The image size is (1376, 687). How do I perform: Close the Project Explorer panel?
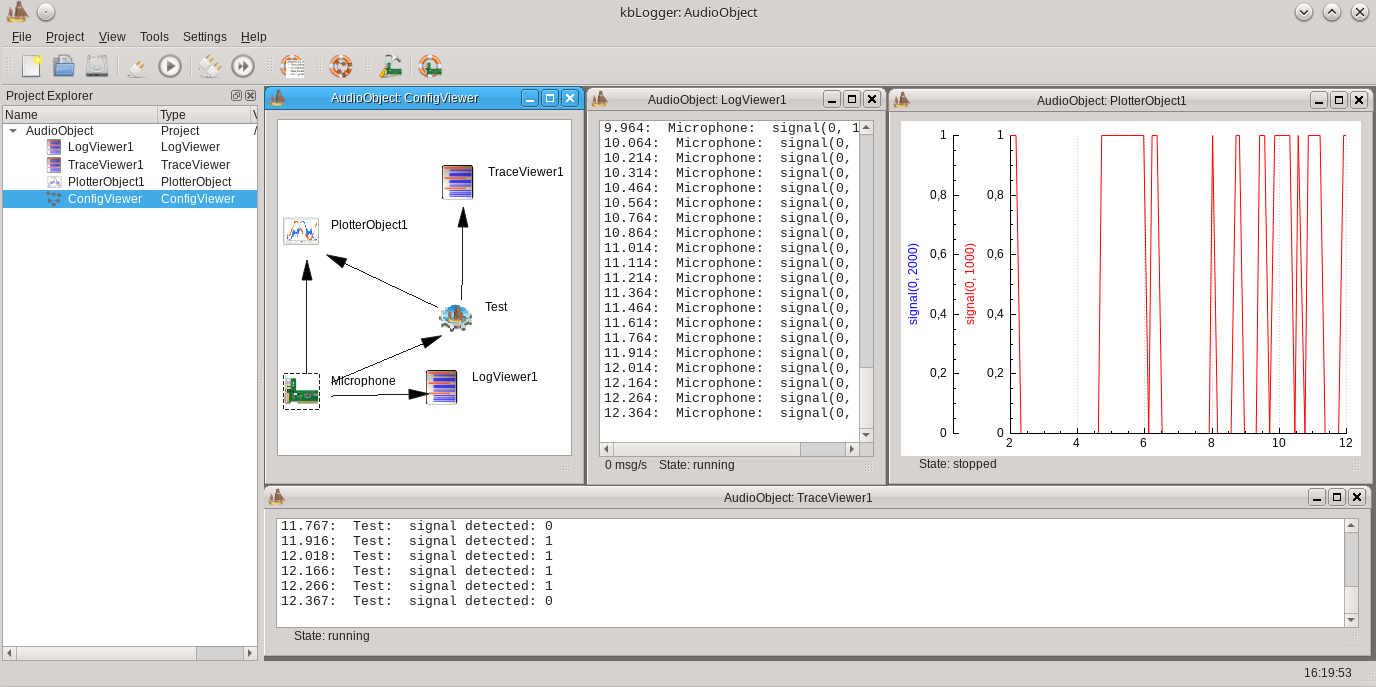coord(250,96)
